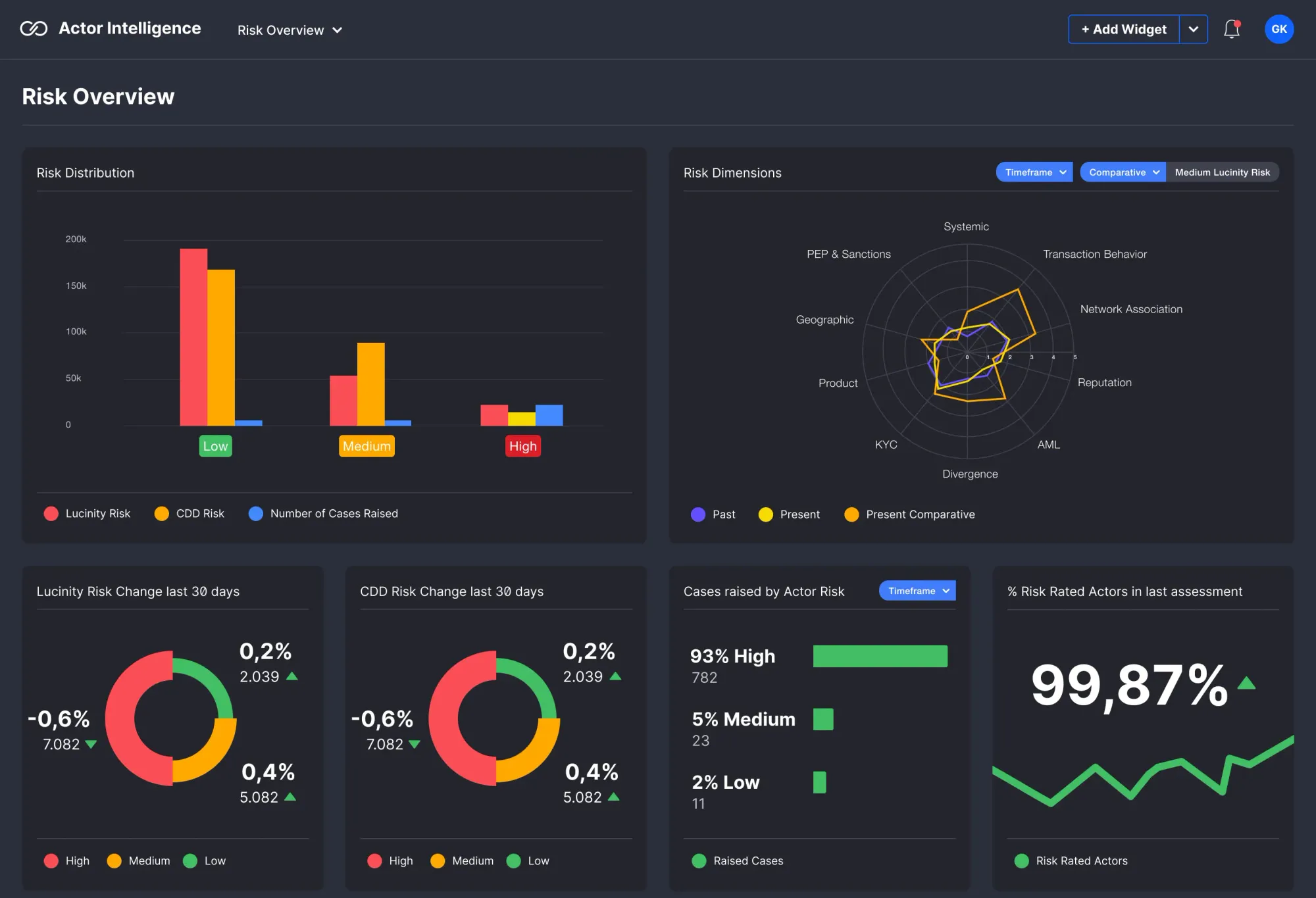Click the Medium risk category label
Screen dimensions: 1316x898
point(367,446)
